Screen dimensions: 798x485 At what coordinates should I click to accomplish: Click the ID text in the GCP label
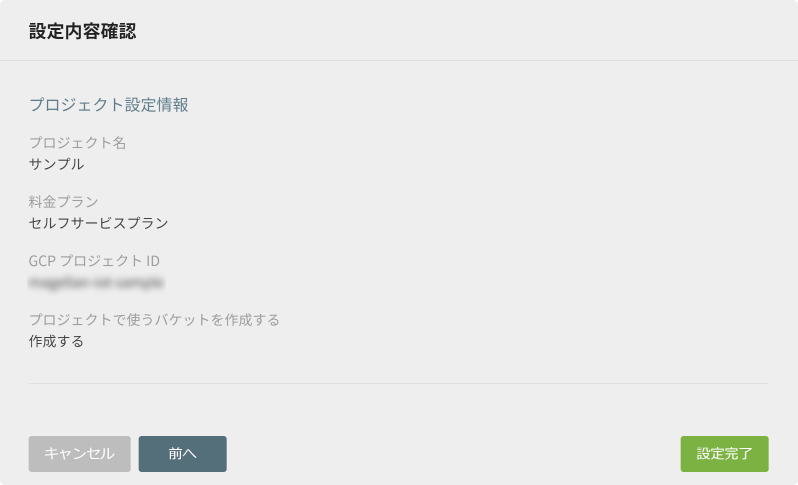point(153,261)
